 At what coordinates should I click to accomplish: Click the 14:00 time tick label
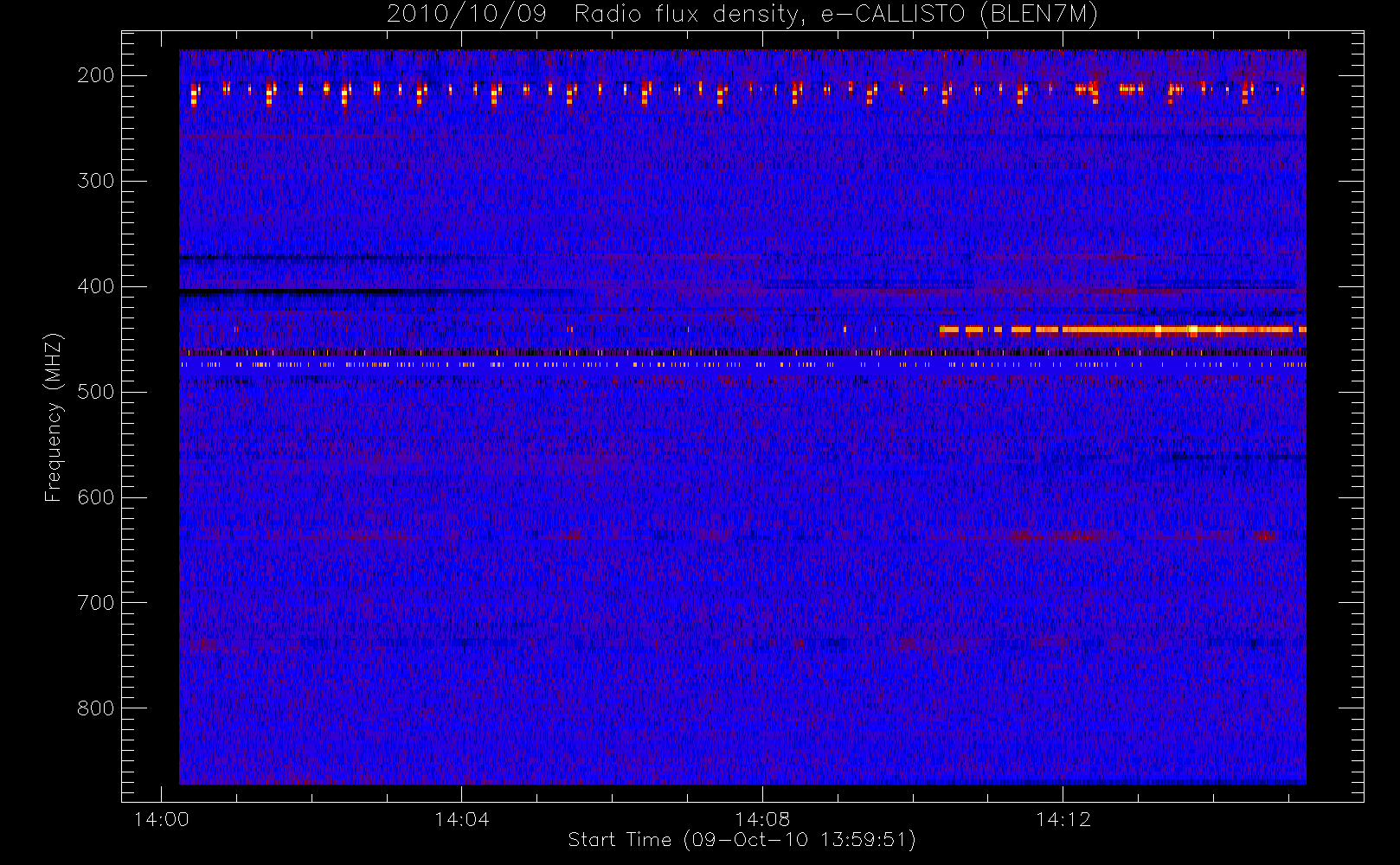pos(161,819)
